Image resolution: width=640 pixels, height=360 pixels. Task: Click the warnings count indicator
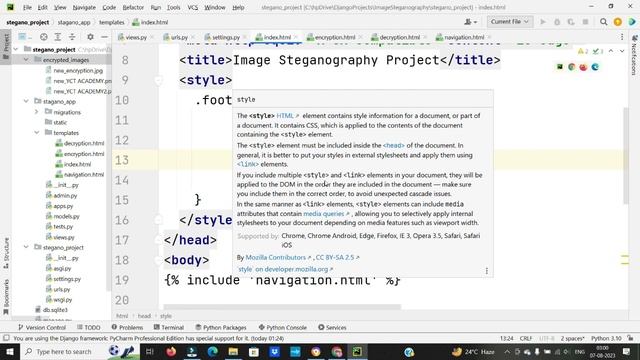click(583, 51)
